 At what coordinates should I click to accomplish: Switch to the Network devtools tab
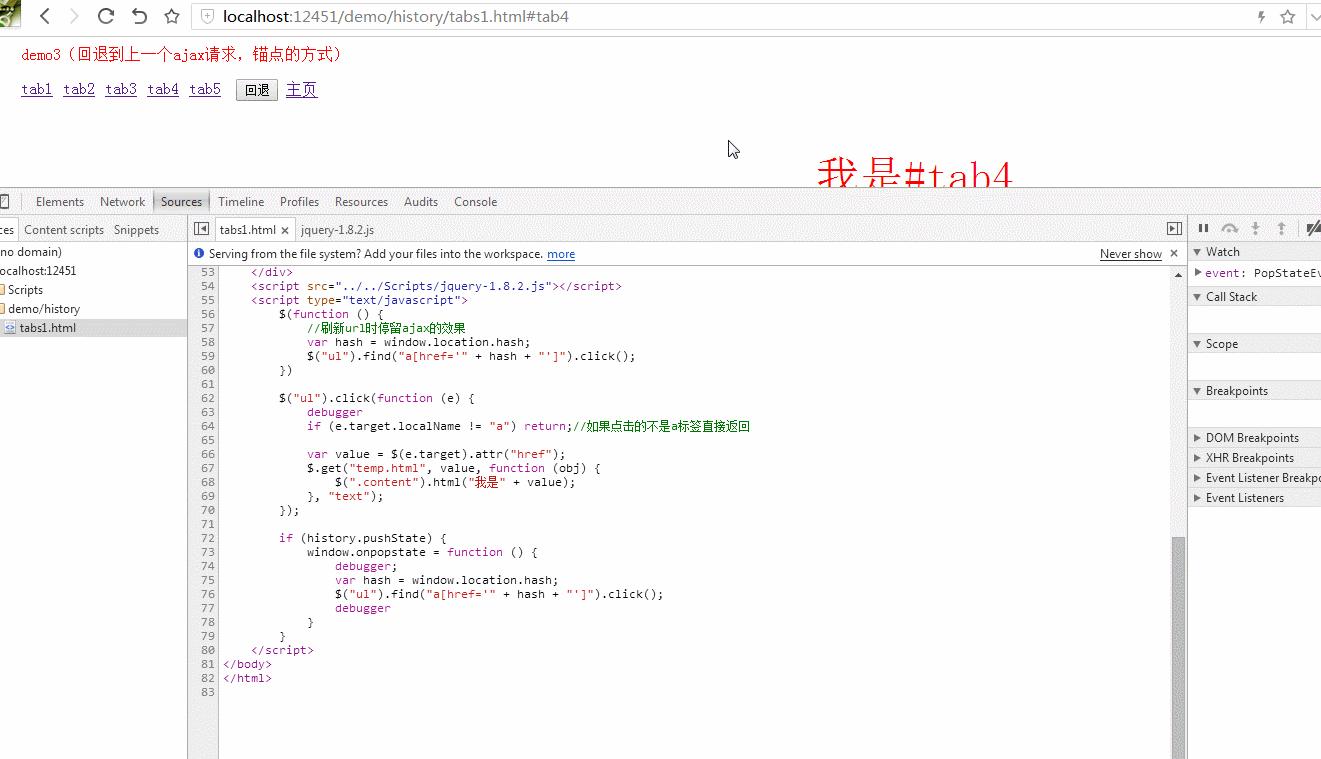[x=122, y=202]
